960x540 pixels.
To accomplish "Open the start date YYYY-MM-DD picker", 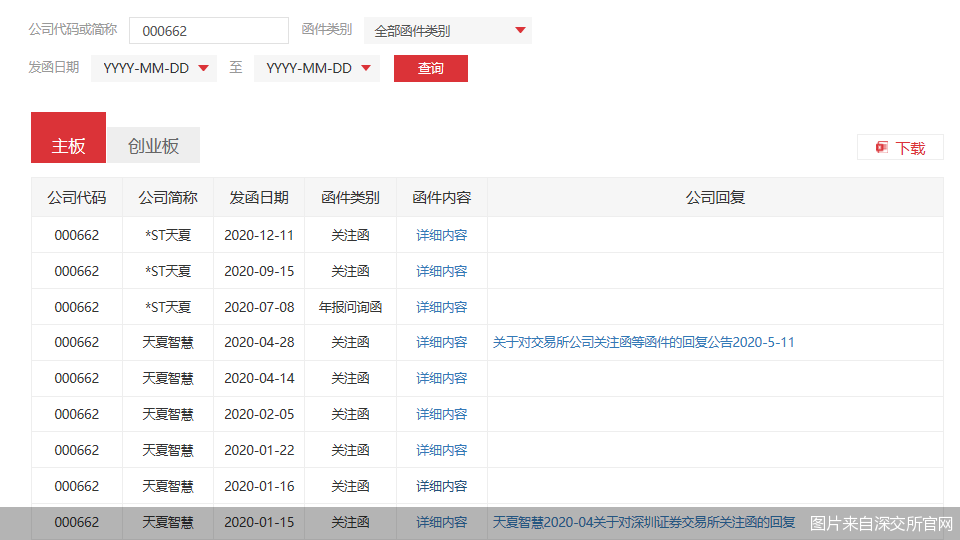I will [154, 68].
